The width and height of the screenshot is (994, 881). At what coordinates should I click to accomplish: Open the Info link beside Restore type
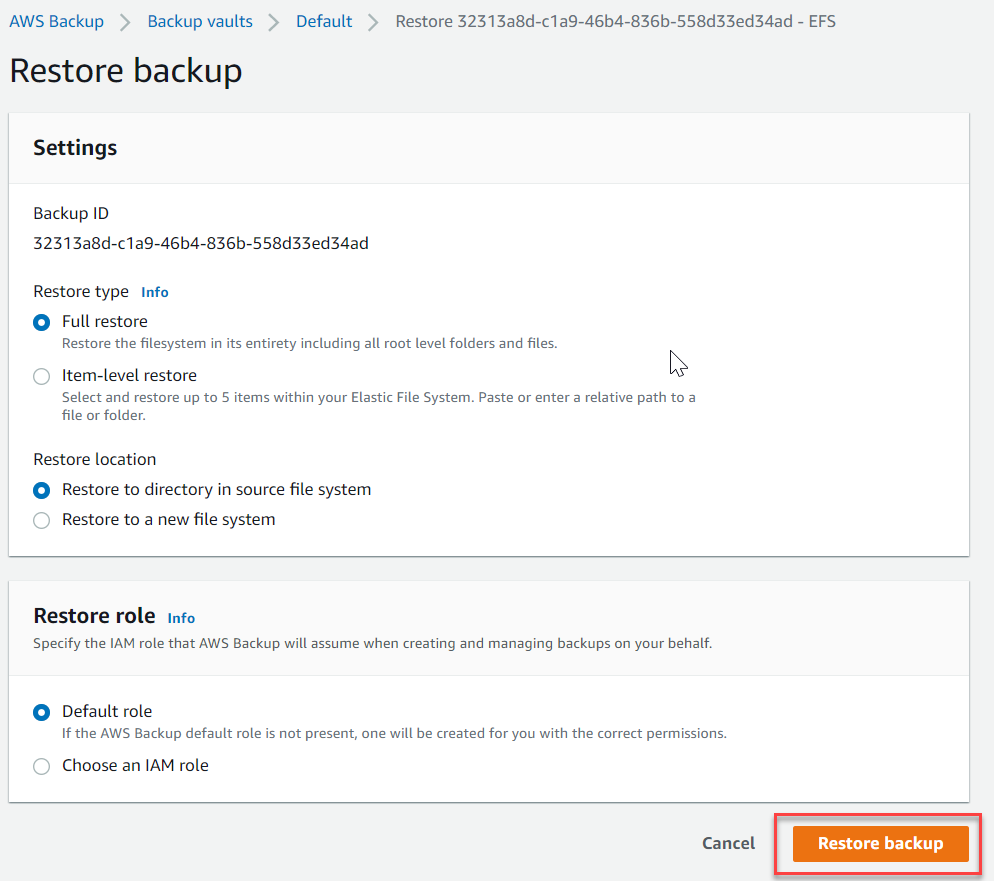(x=155, y=292)
